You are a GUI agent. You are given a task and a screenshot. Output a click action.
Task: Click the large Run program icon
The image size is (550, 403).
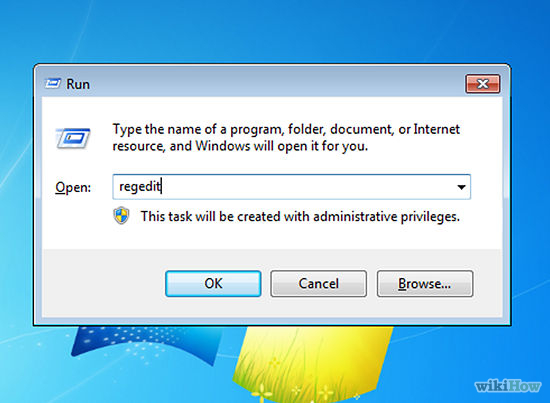click(x=73, y=138)
